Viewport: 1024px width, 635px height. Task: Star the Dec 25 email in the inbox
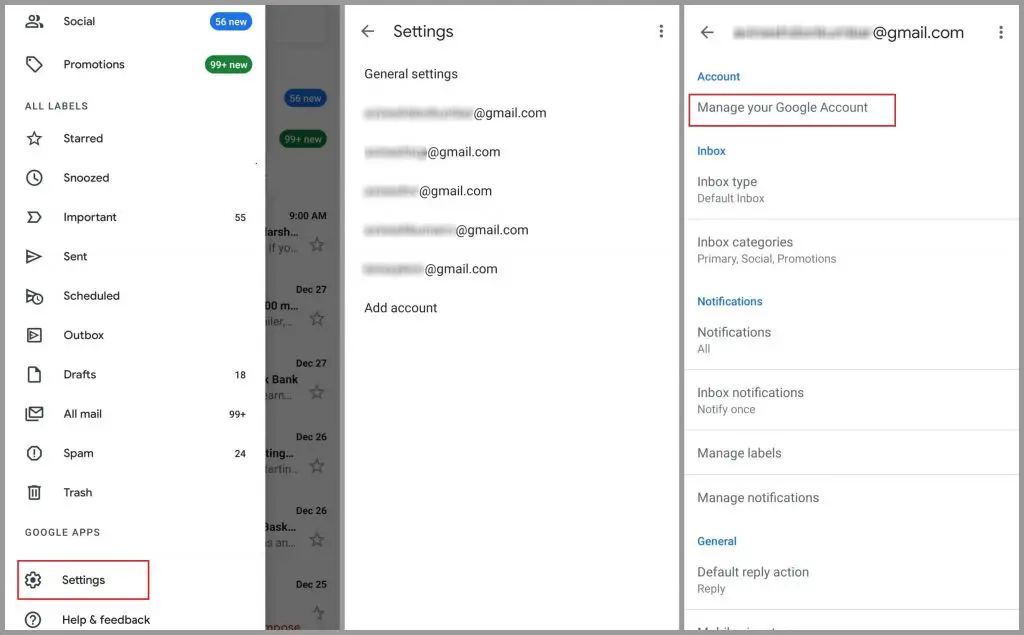[317, 613]
